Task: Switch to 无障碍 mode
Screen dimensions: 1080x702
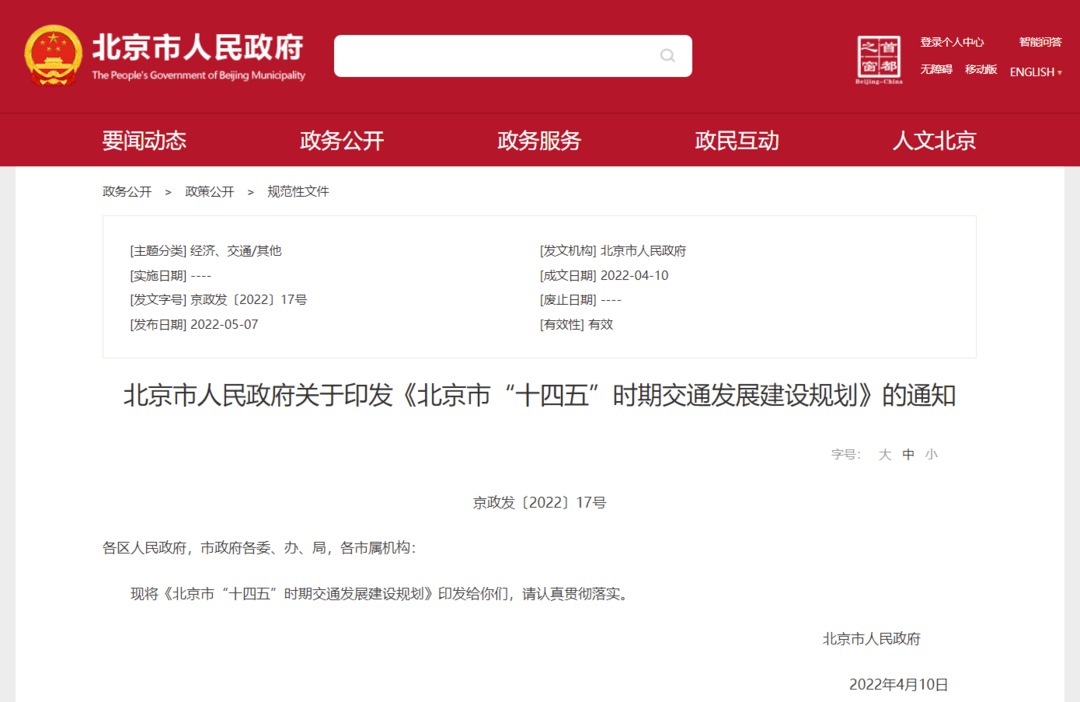Action: [x=936, y=70]
